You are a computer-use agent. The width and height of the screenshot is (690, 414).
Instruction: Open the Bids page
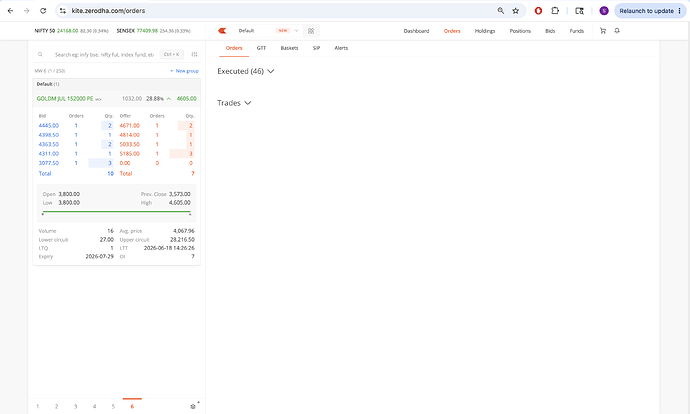[x=550, y=31]
